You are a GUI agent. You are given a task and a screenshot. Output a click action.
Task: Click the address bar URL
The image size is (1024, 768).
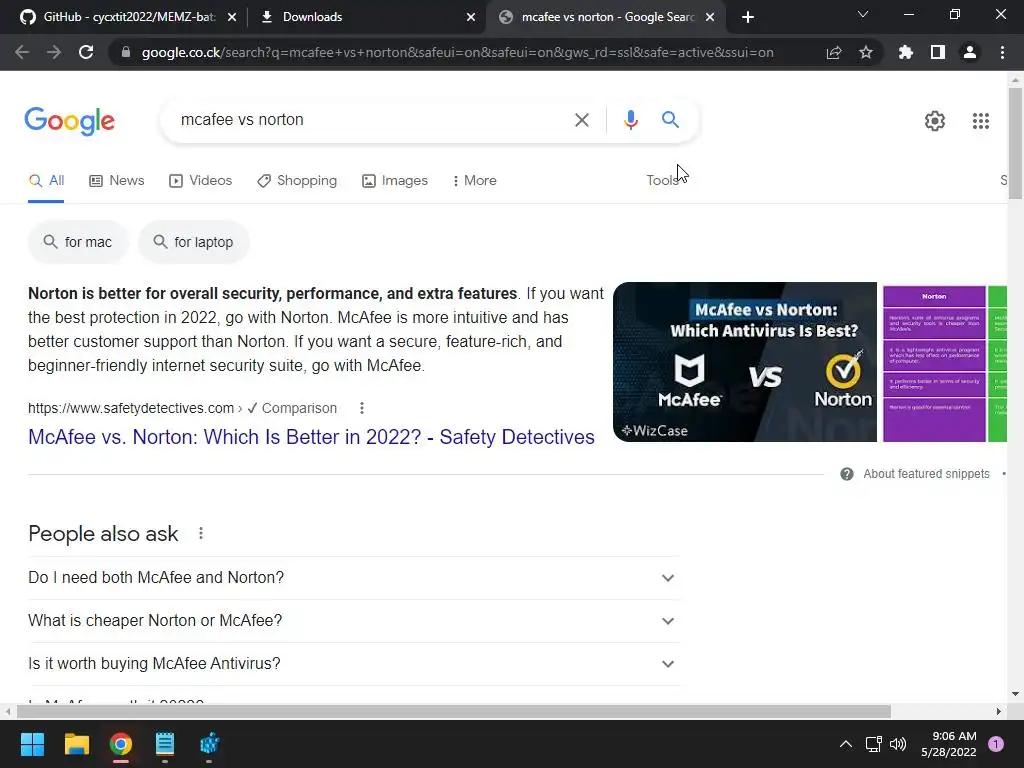[x=457, y=52]
